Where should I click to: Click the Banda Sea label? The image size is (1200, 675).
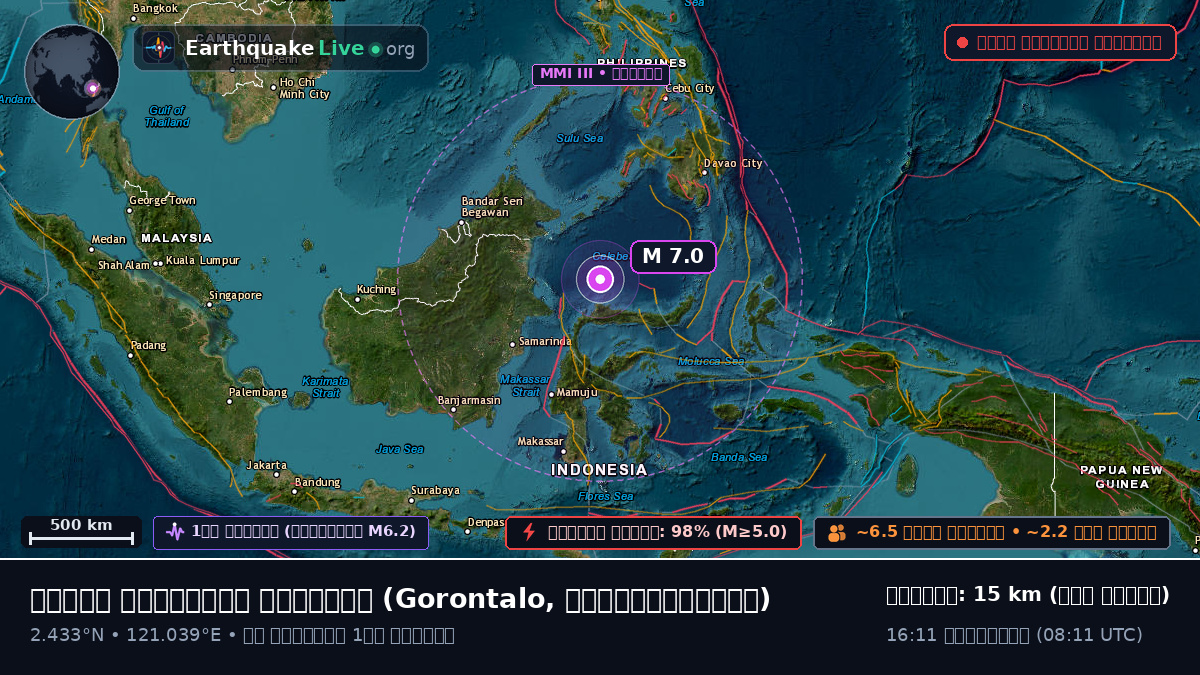tap(739, 457)
